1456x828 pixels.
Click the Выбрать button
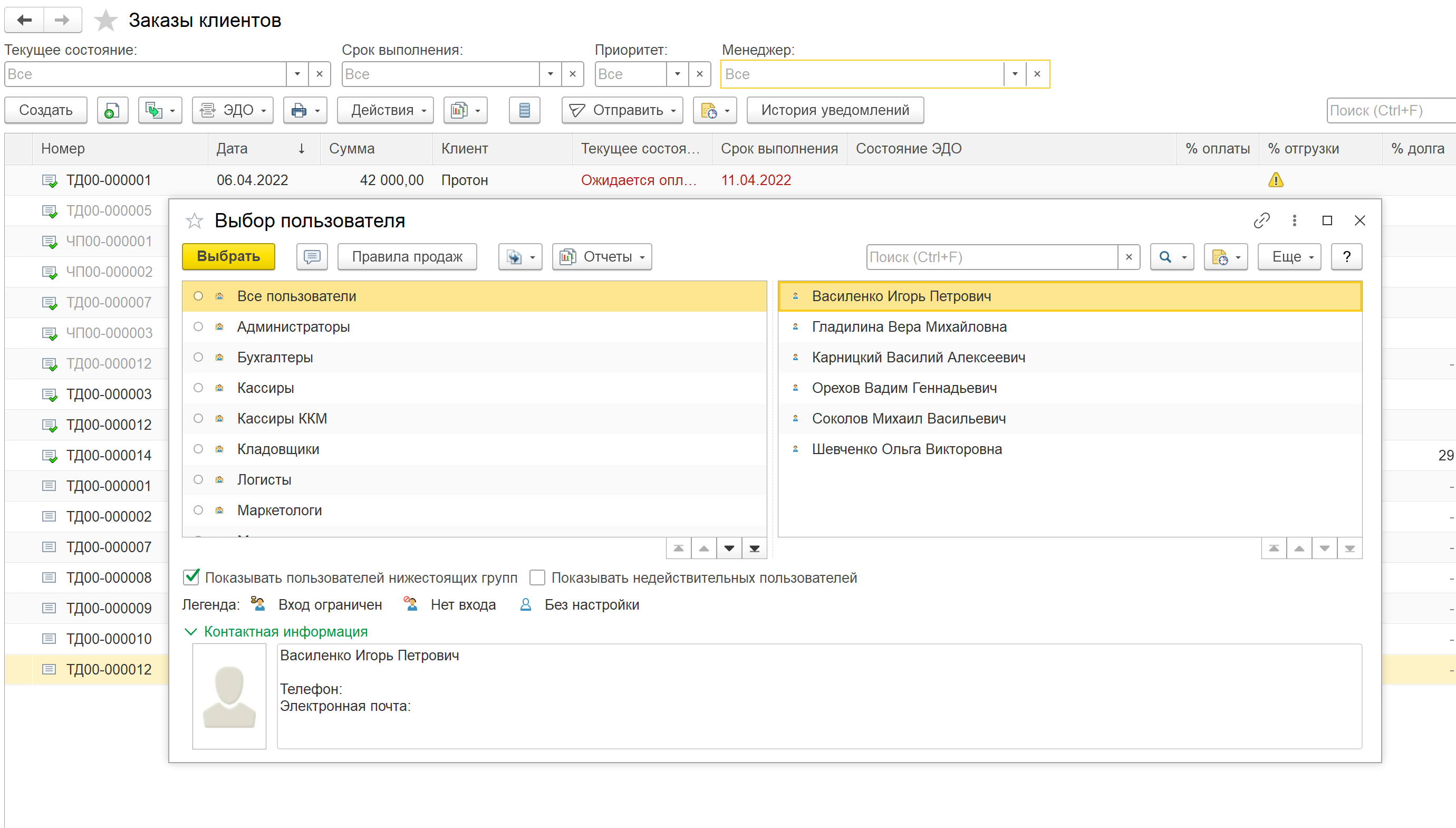(228, 256)
